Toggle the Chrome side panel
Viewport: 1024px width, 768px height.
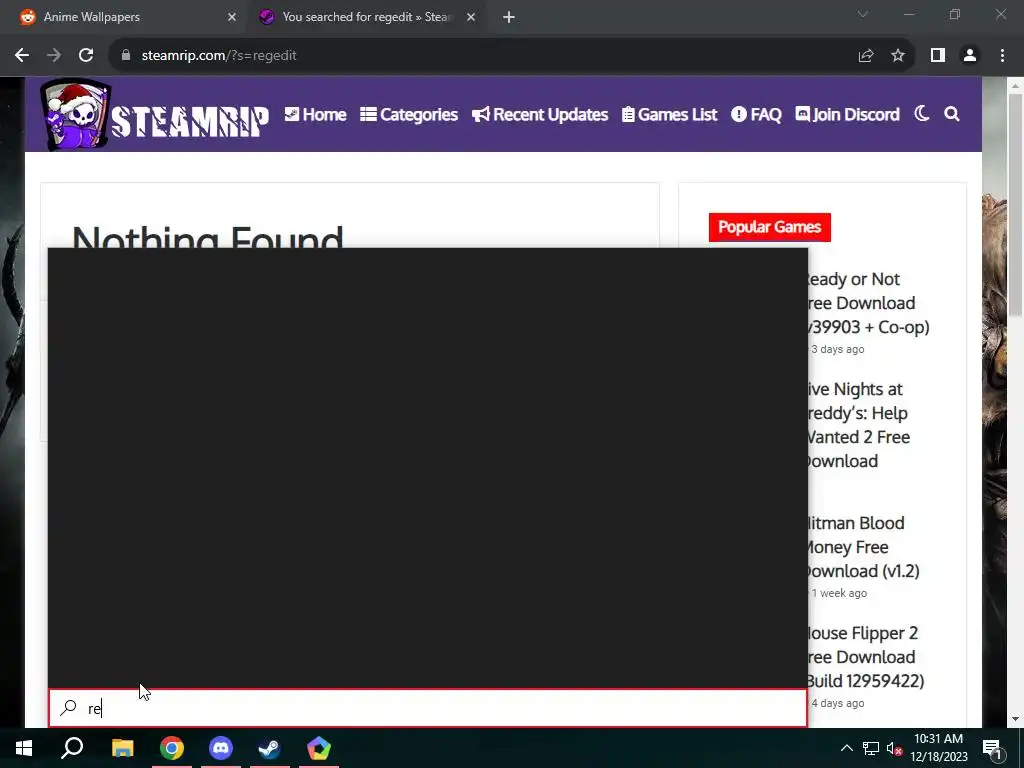tap(938, 56)
